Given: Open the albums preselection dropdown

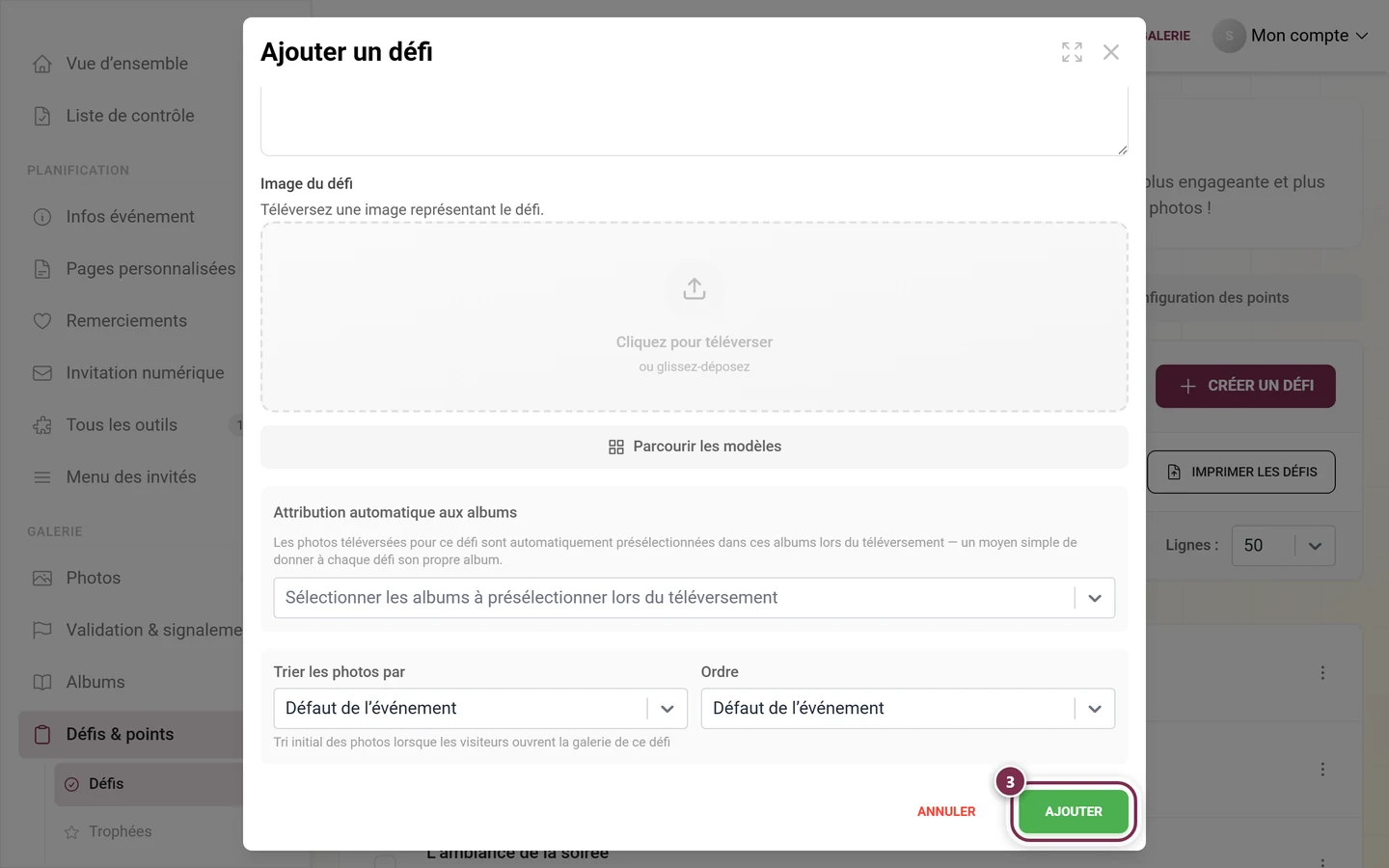Looking at the screenshot, I should 694,598.
